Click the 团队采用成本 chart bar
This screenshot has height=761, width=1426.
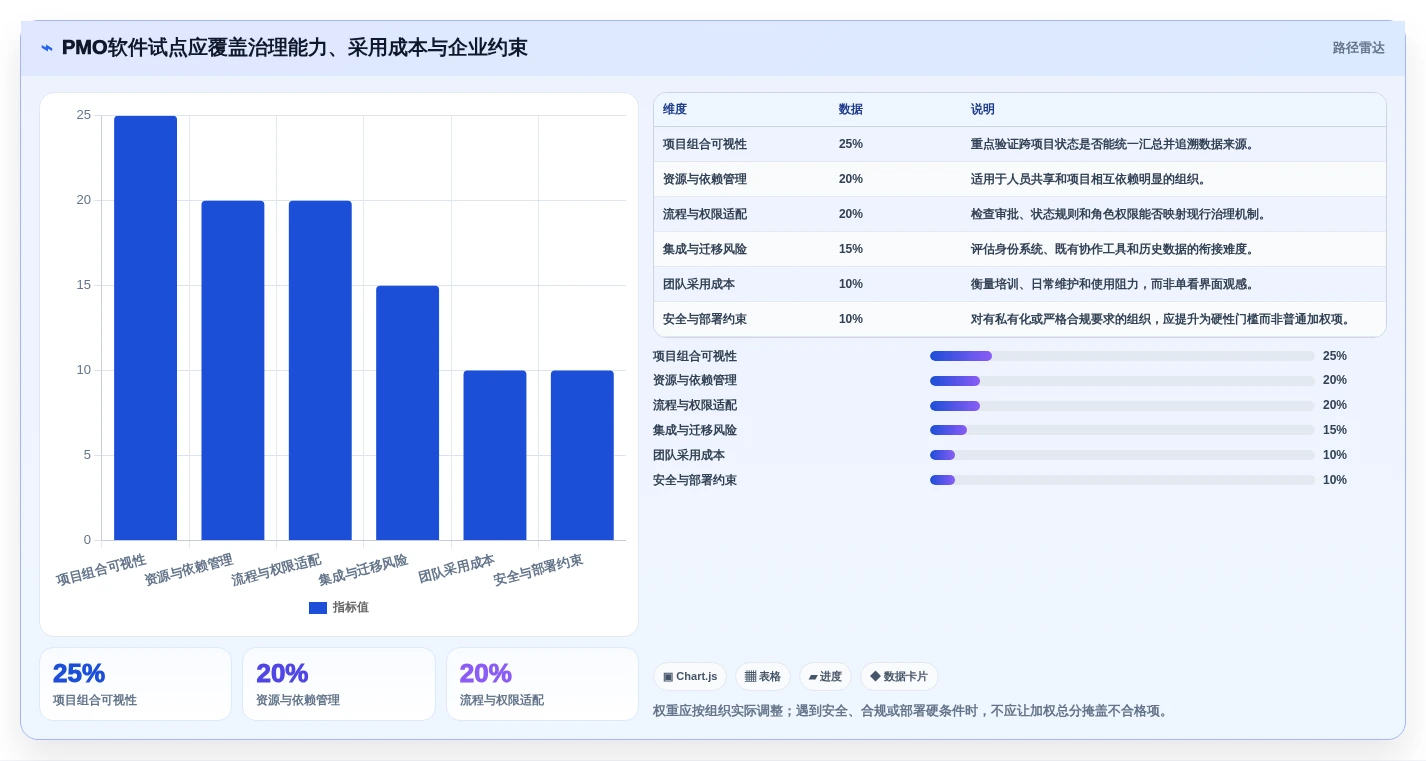click(x=495, y=455)
